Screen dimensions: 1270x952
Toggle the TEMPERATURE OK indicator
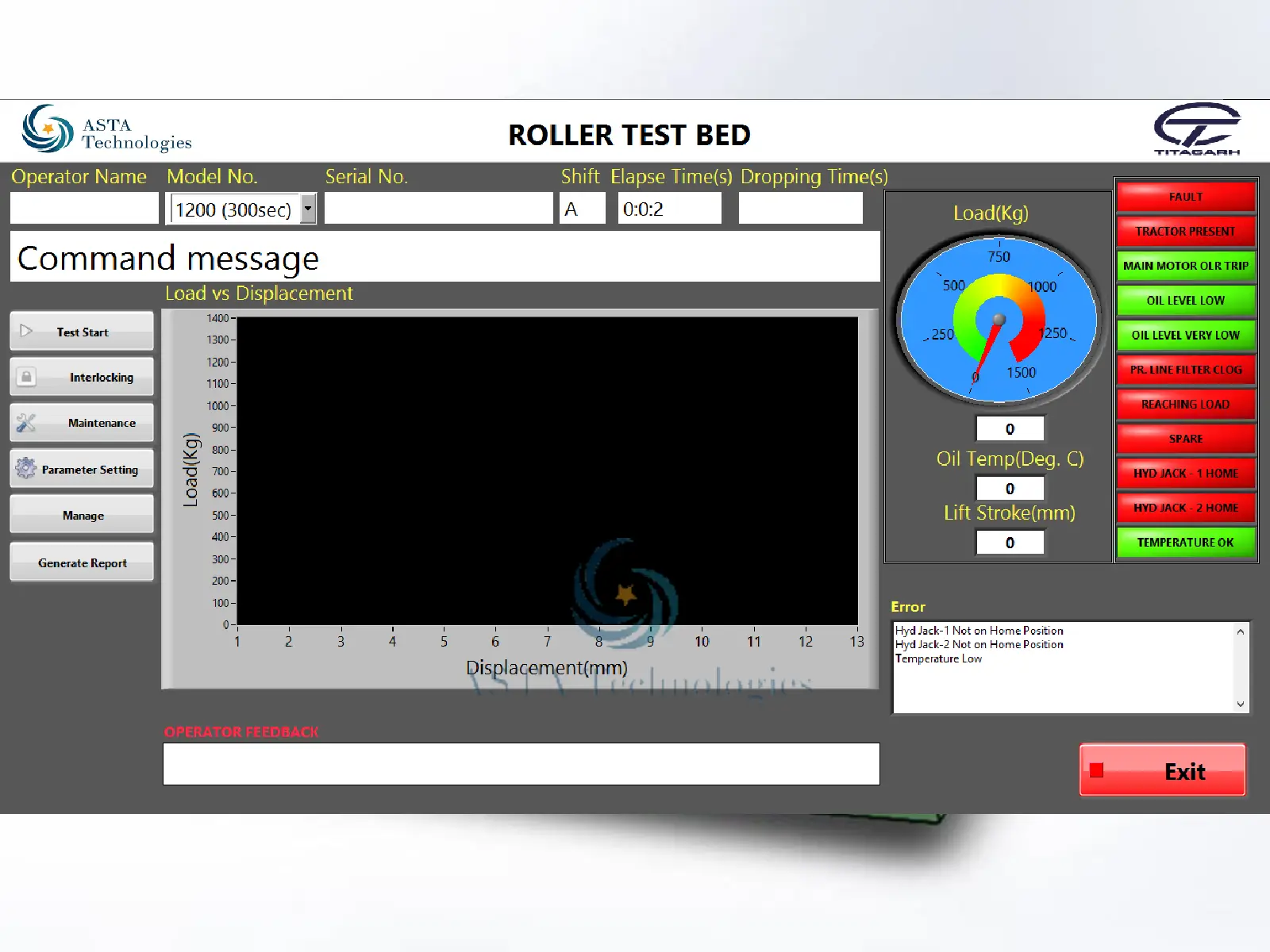point(1185,543)
